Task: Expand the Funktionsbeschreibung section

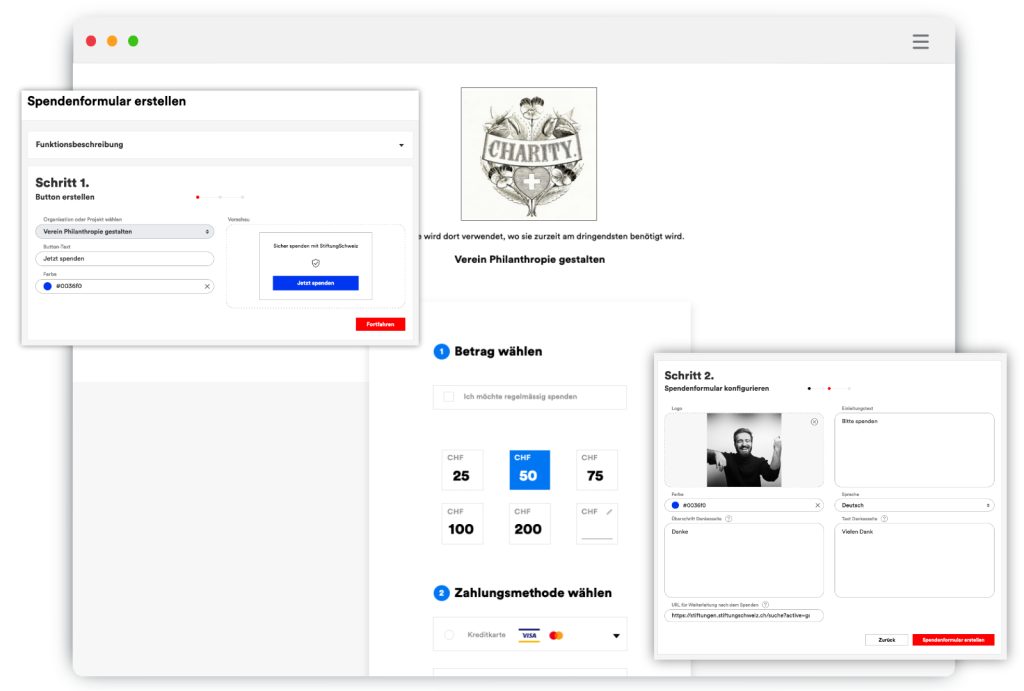Action: tap(401, 145)
